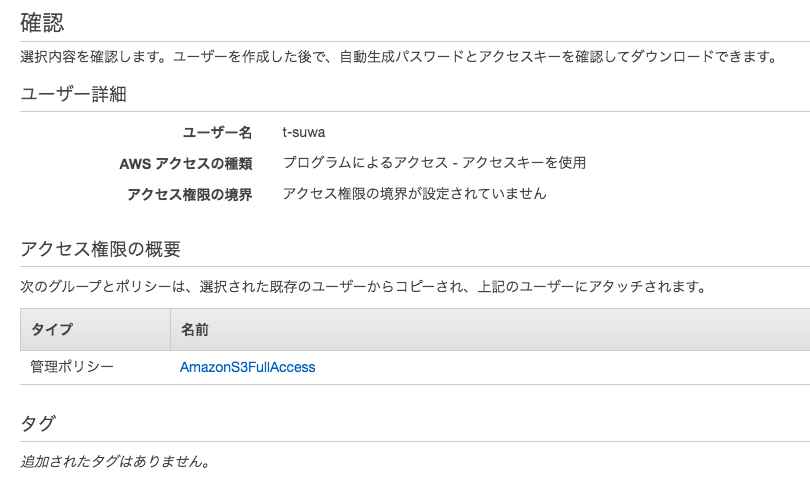
Task: Click the 確認 page heading
Action: click(x=43, y=21)
